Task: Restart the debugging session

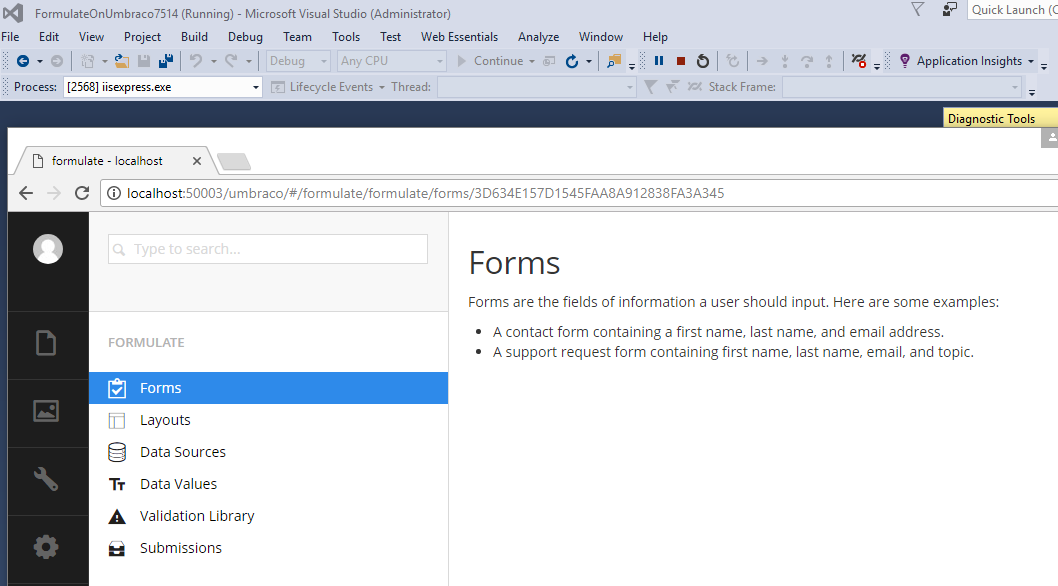Action: coord(702,61)
